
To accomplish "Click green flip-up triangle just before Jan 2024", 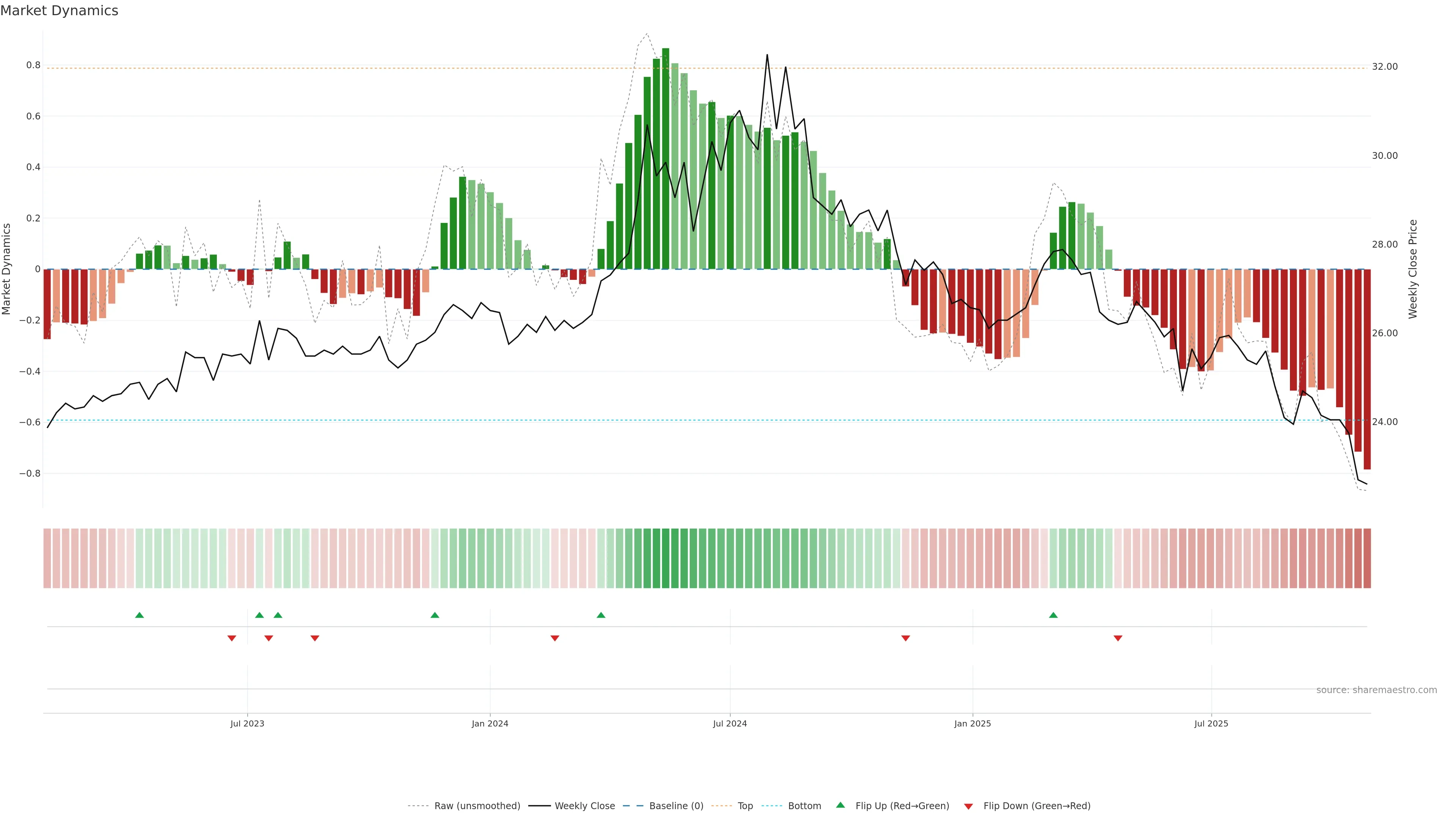I will point(435,615).
